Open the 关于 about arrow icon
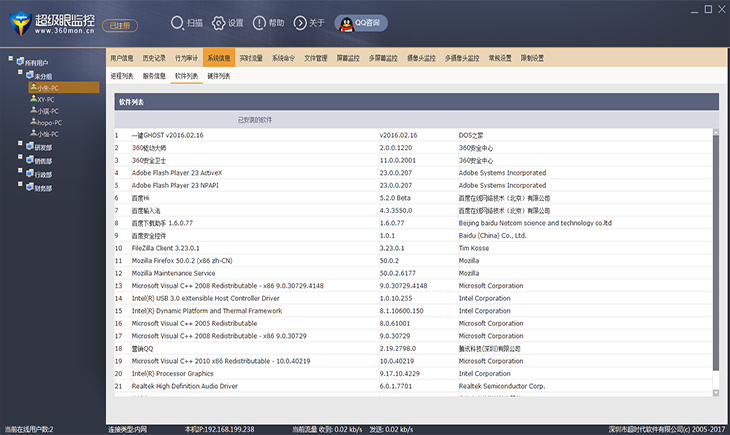 (300, 22)
